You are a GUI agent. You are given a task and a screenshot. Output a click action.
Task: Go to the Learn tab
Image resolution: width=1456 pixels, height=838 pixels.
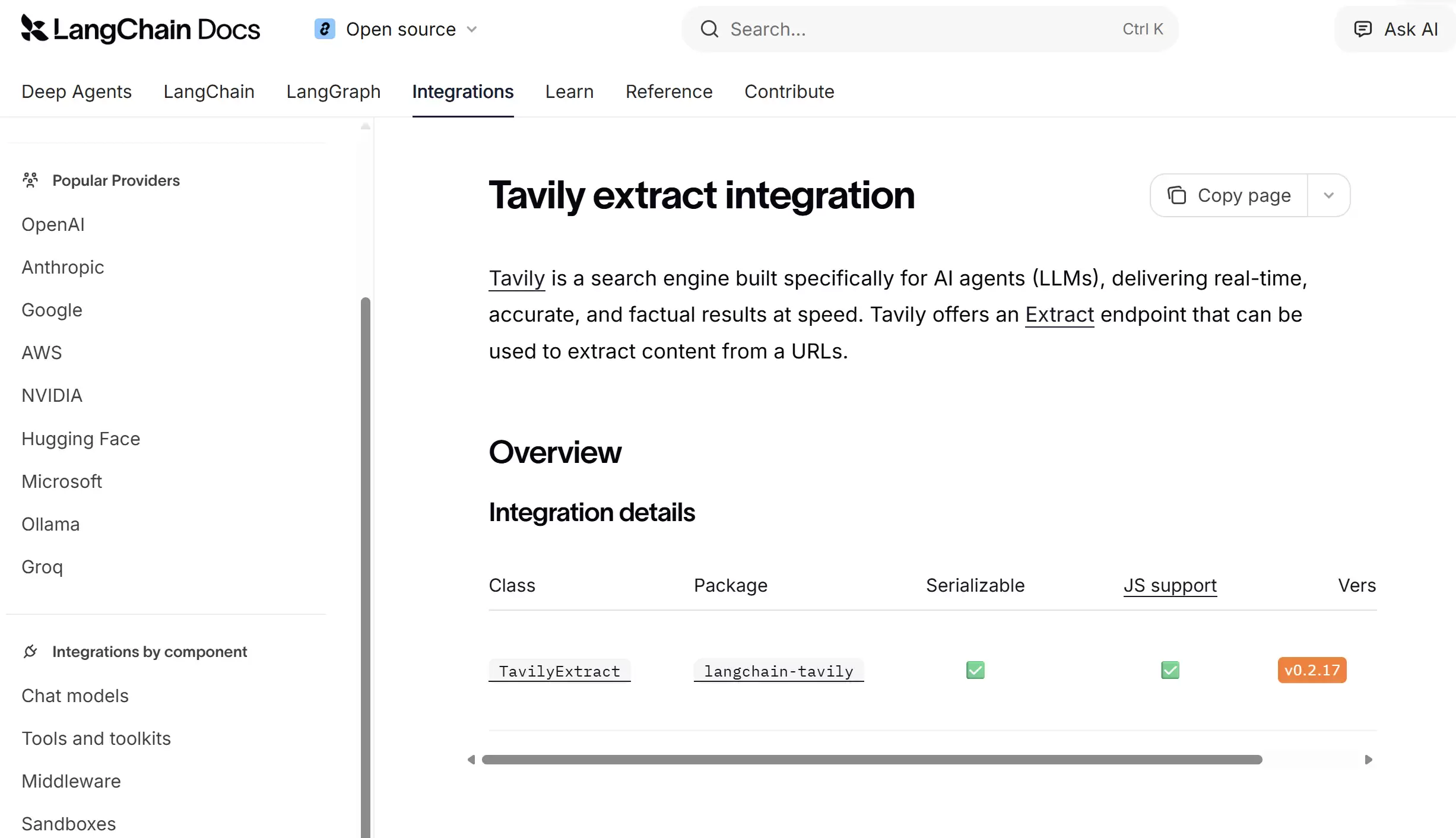pos(570,91)
